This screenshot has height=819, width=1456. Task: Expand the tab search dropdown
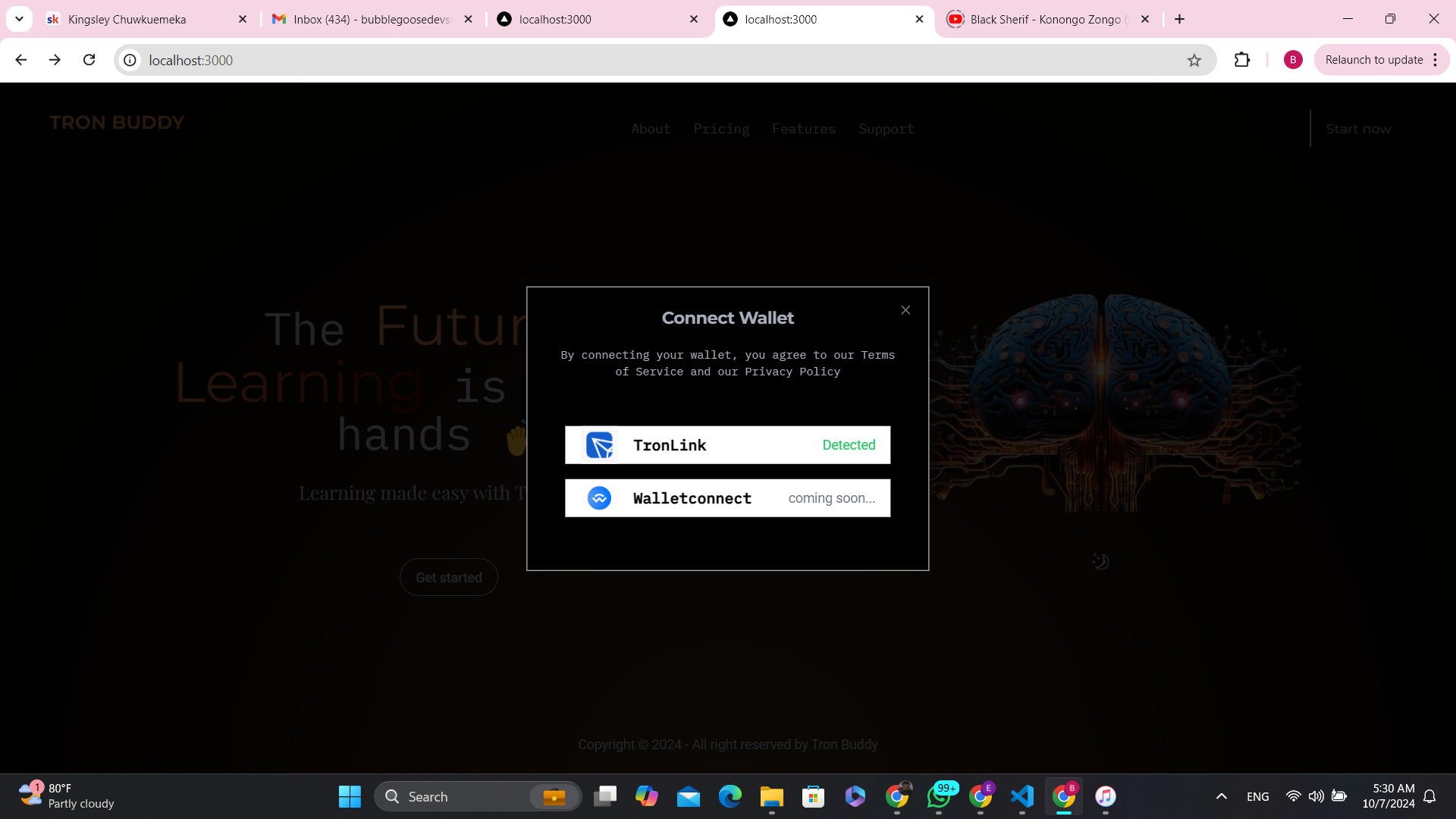pos(19,19)
